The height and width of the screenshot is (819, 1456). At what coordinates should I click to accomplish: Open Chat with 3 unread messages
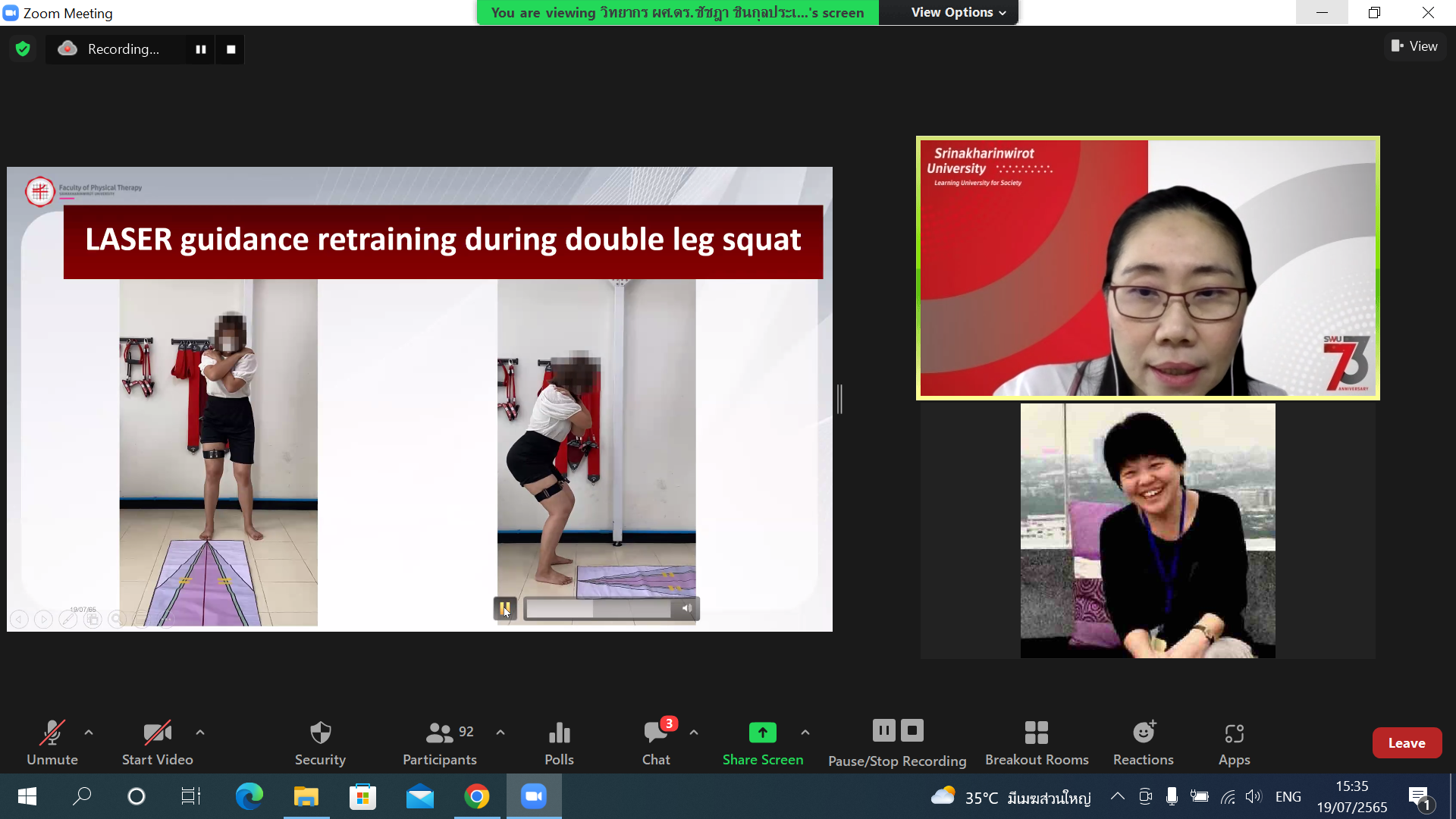coord(656,733)
